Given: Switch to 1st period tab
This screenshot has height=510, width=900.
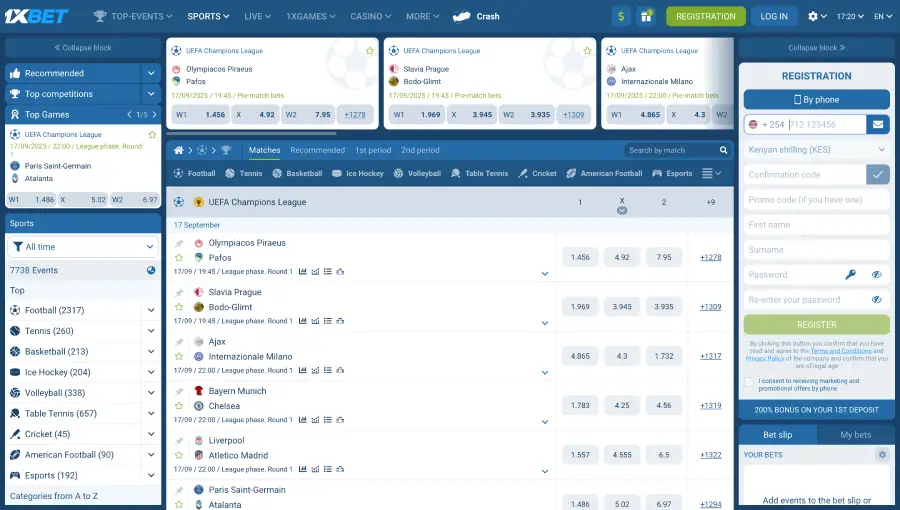Looking at the screenshot, I should 373,150.
